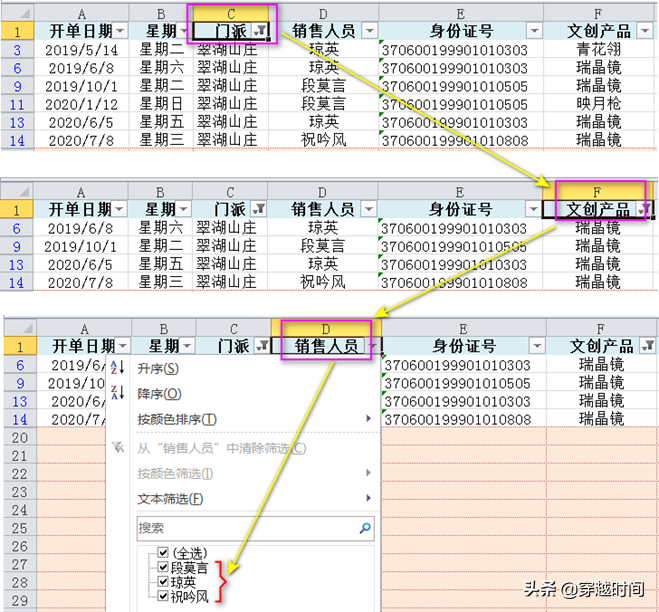Image resolution: width=659 pixels, height=612 pixels.
Task: Click 370600199901010808 cell in bottom sheet
Action: (x=464, y=419)
